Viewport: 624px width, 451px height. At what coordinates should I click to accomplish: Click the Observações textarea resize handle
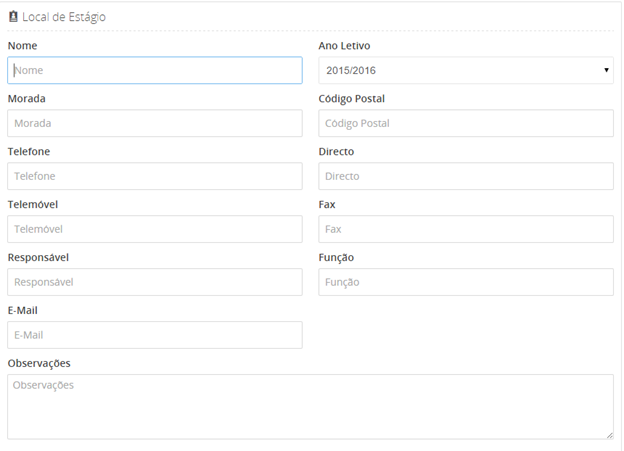tap(609, 434)
